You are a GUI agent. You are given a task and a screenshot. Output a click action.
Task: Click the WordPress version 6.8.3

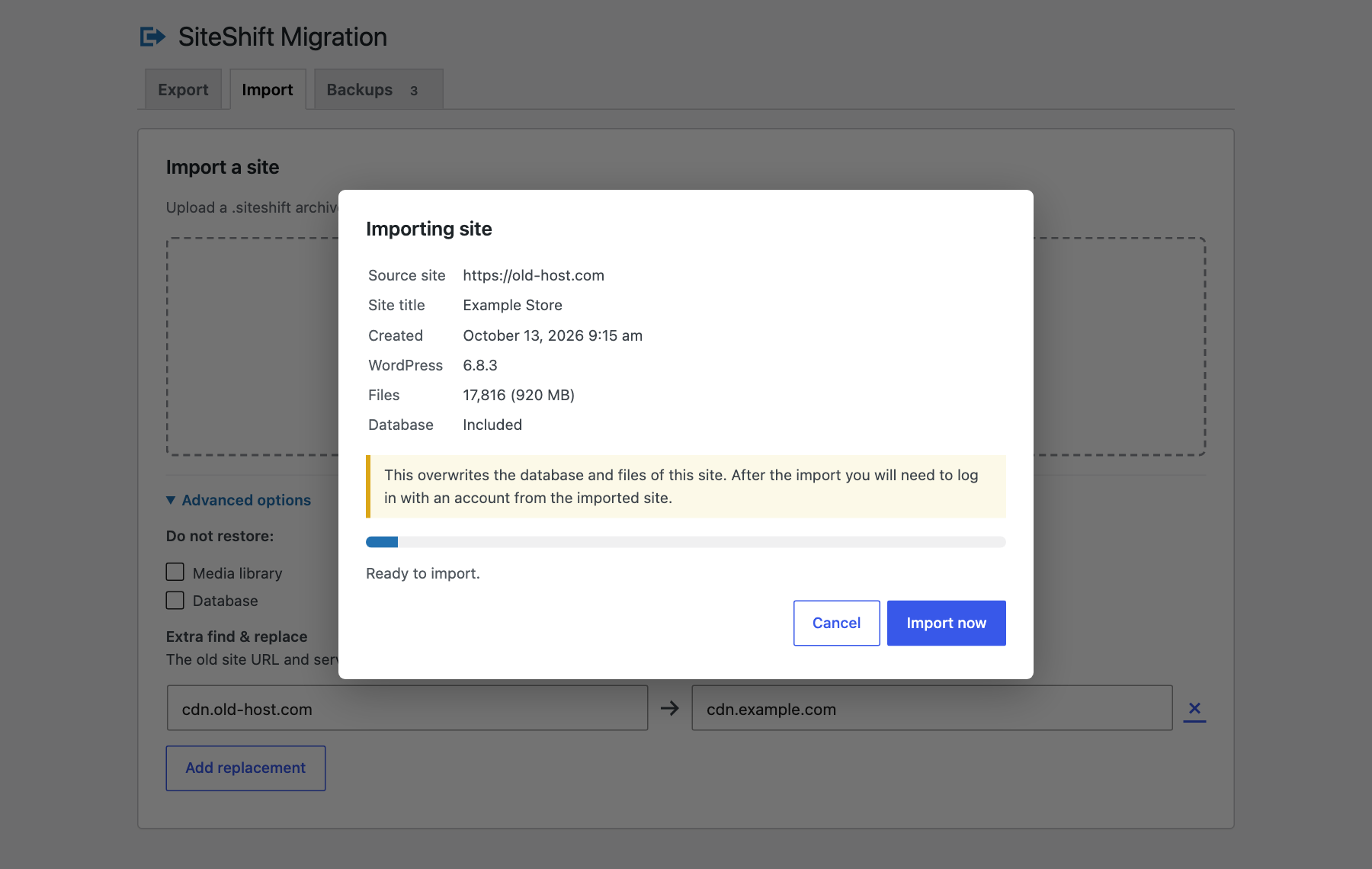[x=480, y=365]
